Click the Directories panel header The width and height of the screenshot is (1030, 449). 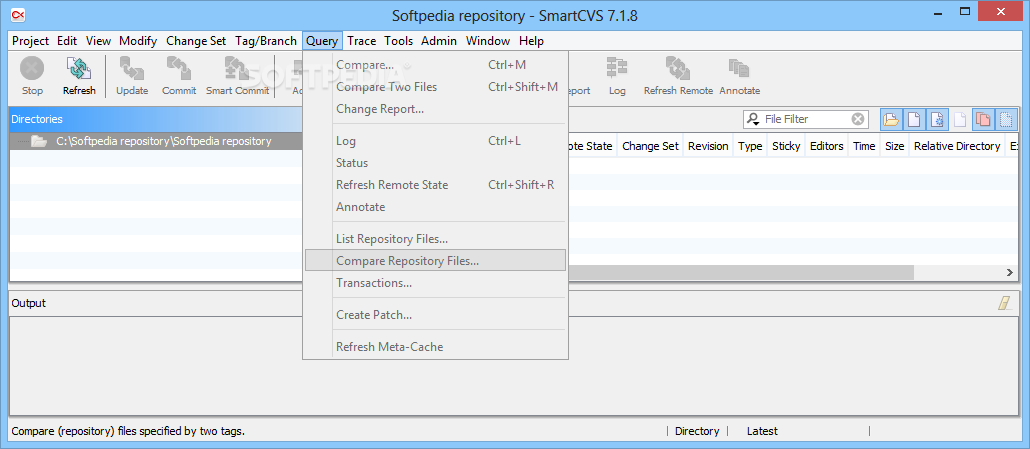point(156,119)
